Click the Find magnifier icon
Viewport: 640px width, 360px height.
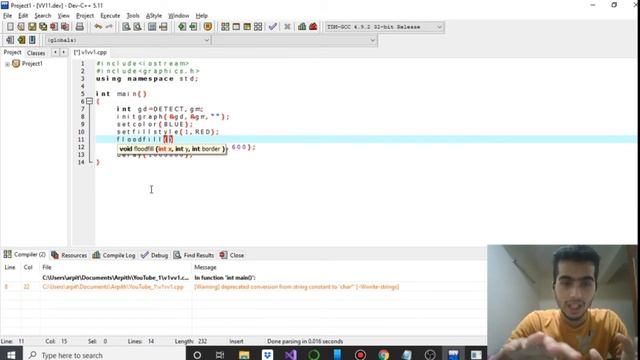tap(126, 27)
